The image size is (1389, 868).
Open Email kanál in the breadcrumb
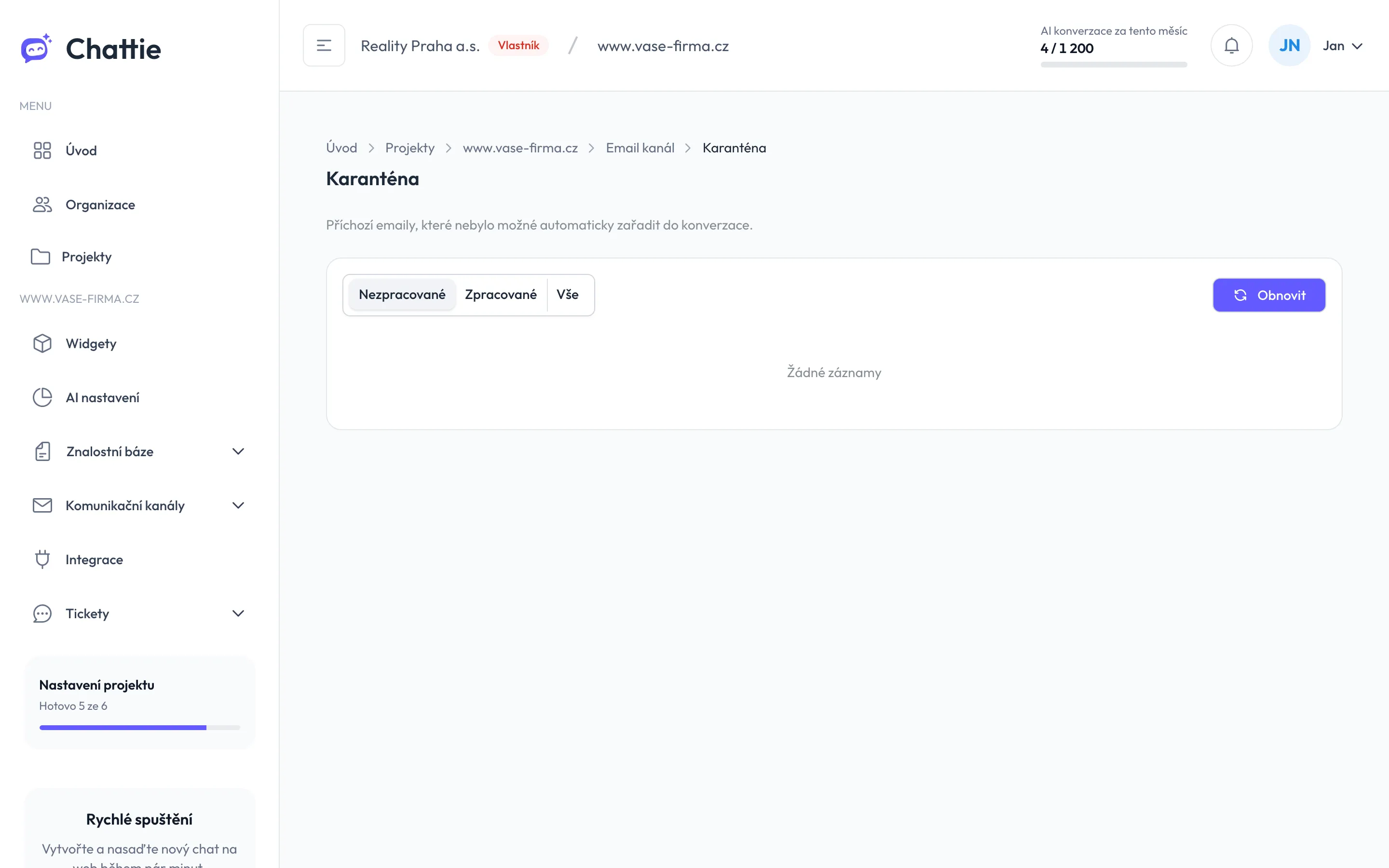click(x=640, y=148)
